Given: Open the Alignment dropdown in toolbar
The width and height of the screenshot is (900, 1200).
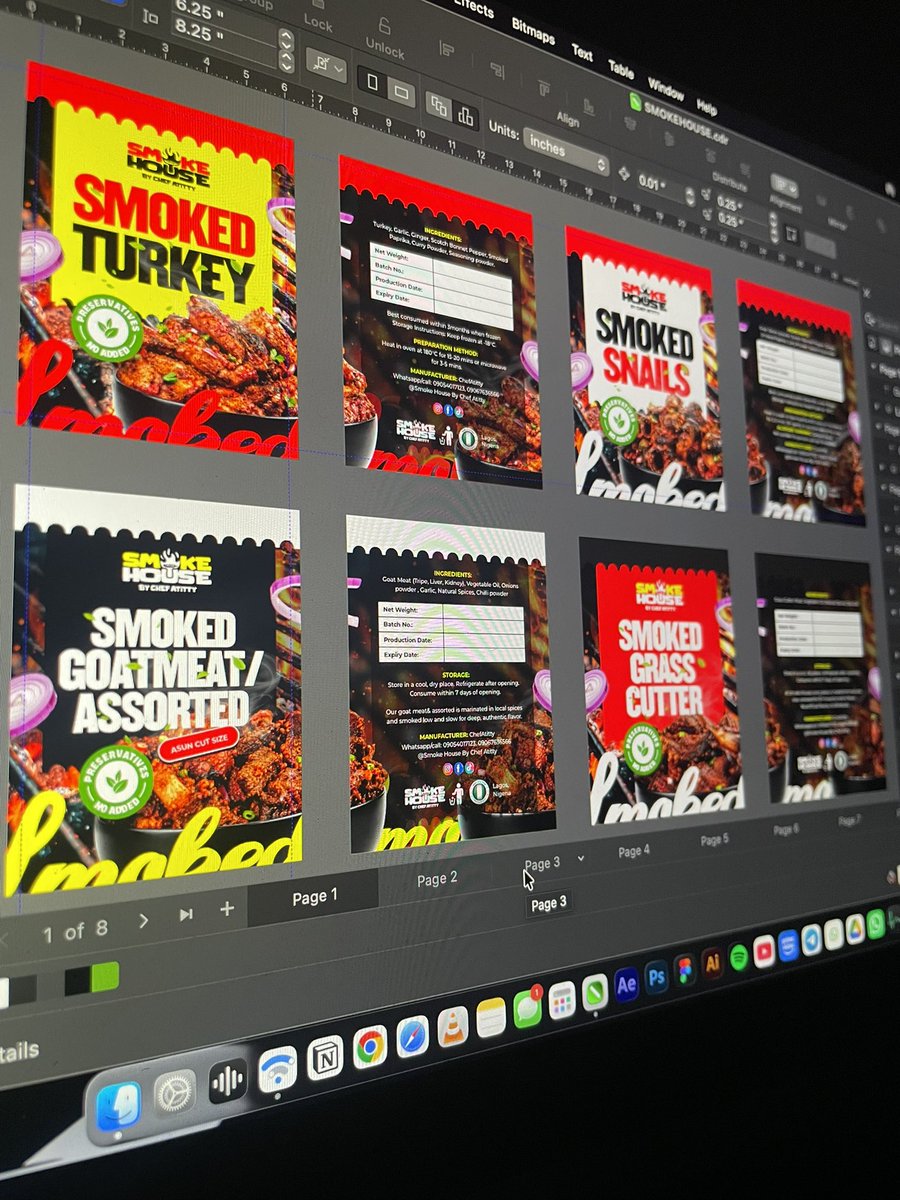Looking at the screenshot, I should point(785,187).
